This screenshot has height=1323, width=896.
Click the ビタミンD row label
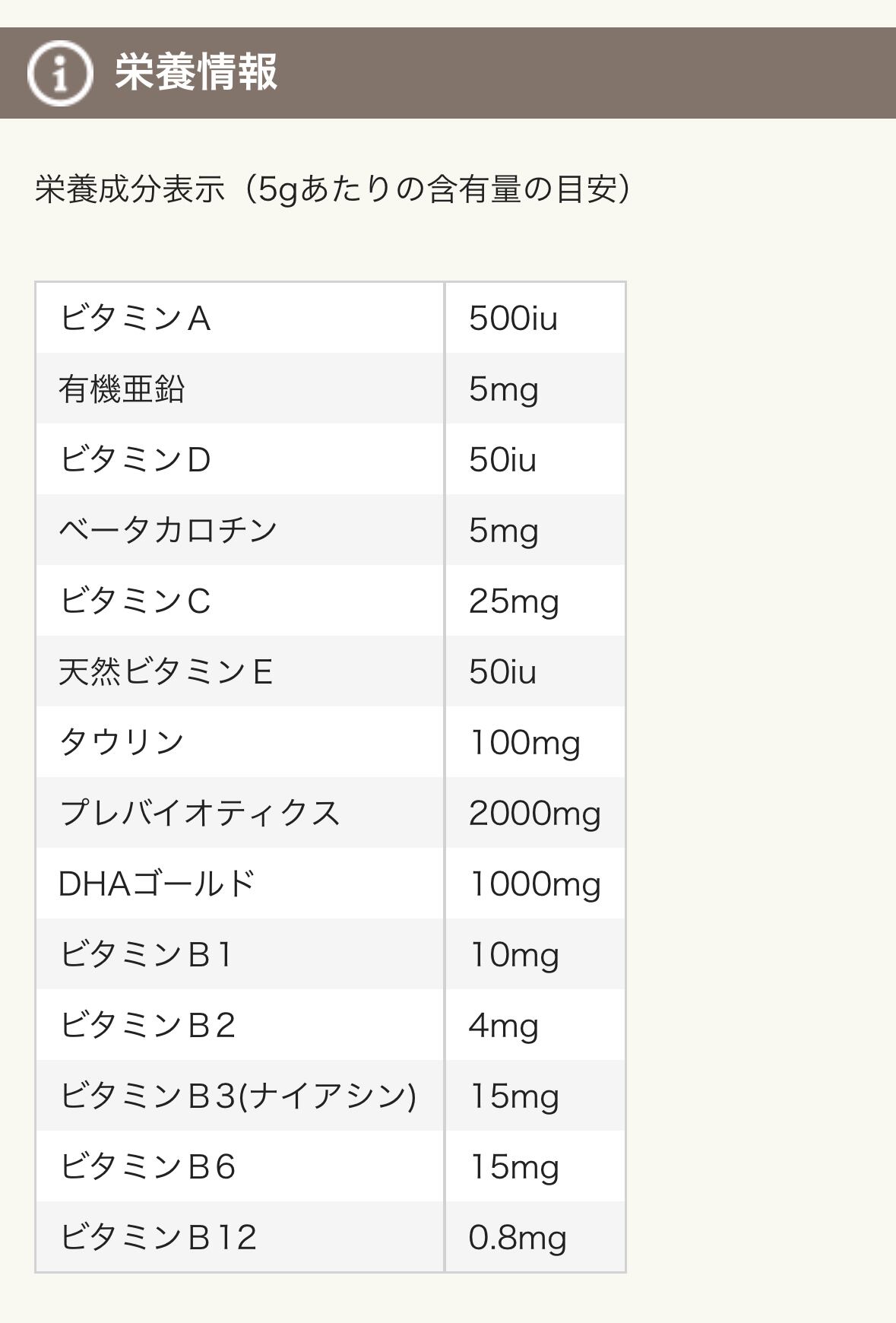[x=135, y=459]
